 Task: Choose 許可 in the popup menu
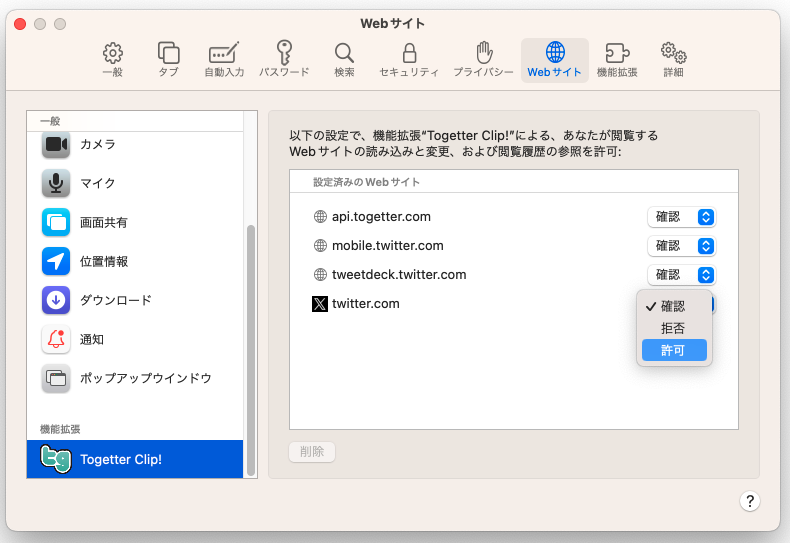(673, 350)
